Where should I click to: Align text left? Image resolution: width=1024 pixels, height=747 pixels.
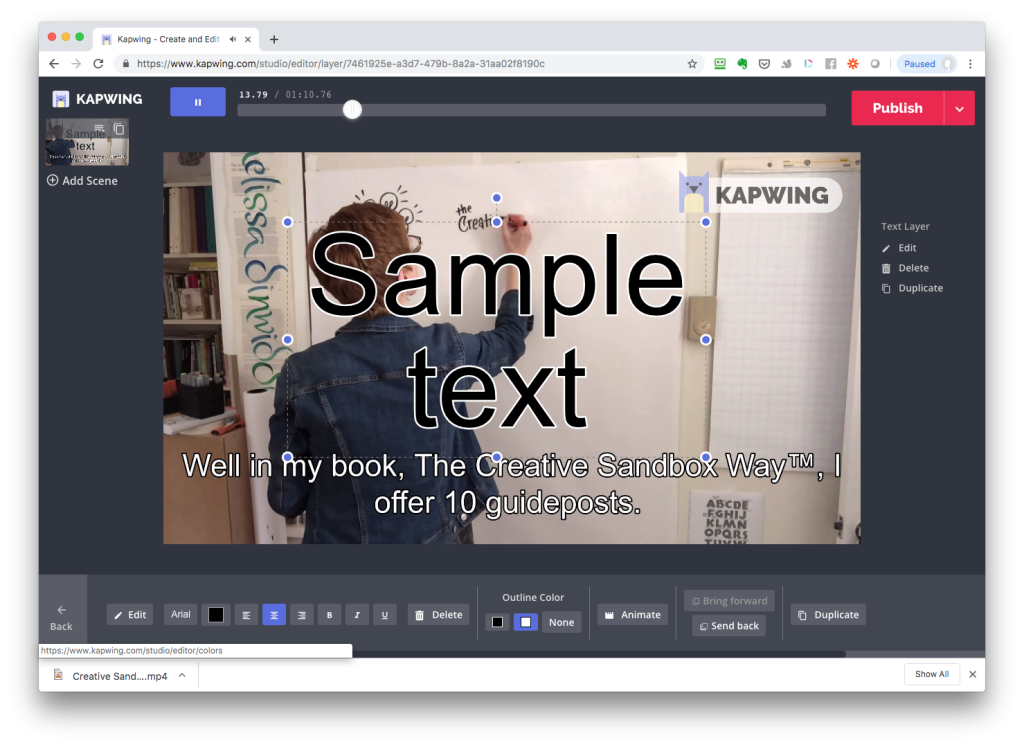pos(246,615)
